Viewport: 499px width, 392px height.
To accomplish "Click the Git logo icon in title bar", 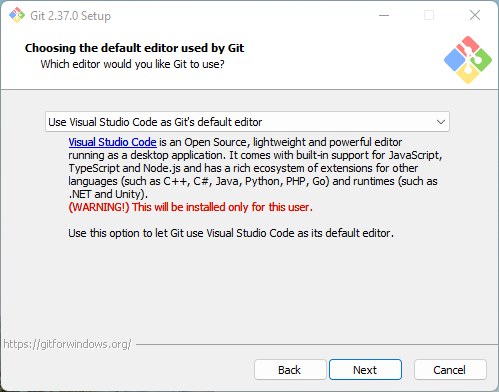I will point(17,15).
